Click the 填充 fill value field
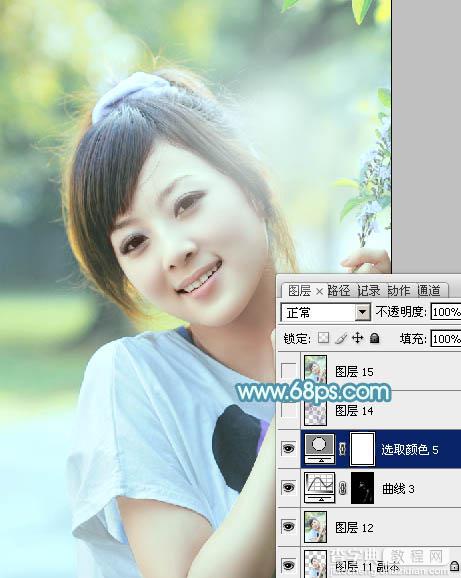This screenshot has width=461, height=578. tap(446, 338)
